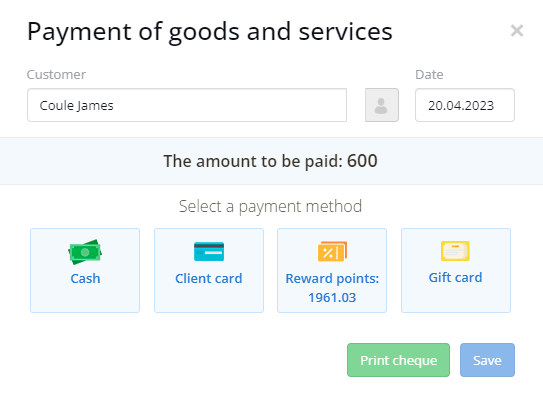This screenshot has width=543, height=404.
Task: Click the green cash banknote icon
Action: (x=85, y=252)
